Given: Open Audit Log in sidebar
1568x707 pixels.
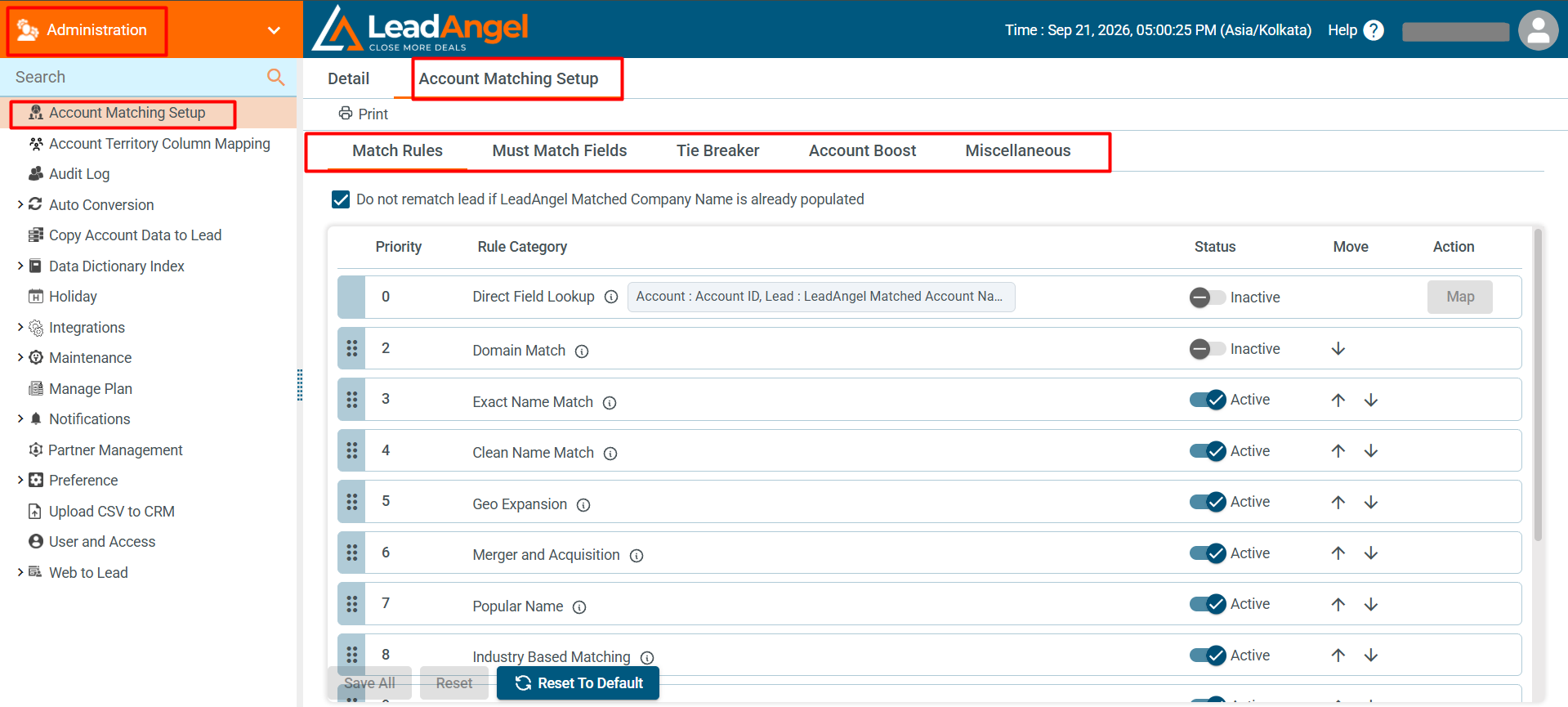Looking at the screenshot, I should click(x=78, y=173).
